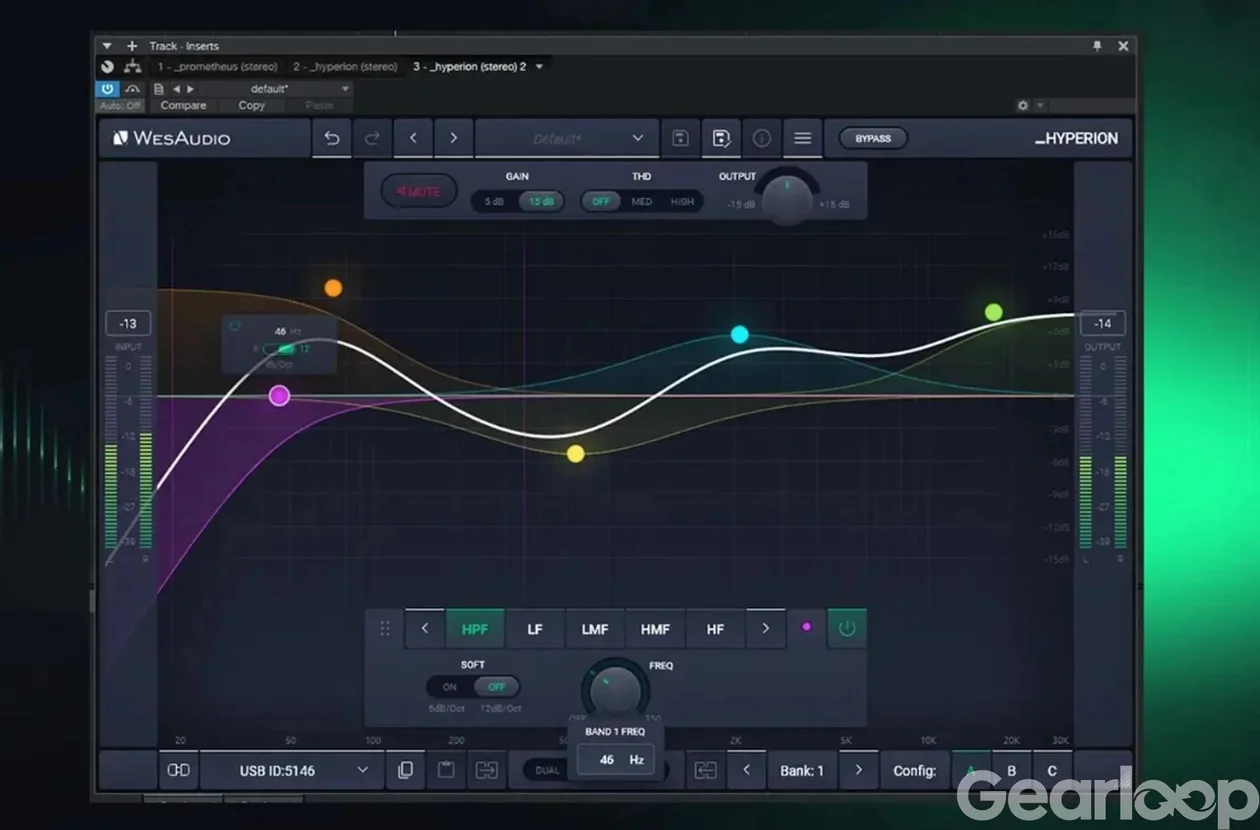Step to next host preset arrow
The width and height of the screenshot is (1260, 830).
pyautogui.click(x=191, y=89)
